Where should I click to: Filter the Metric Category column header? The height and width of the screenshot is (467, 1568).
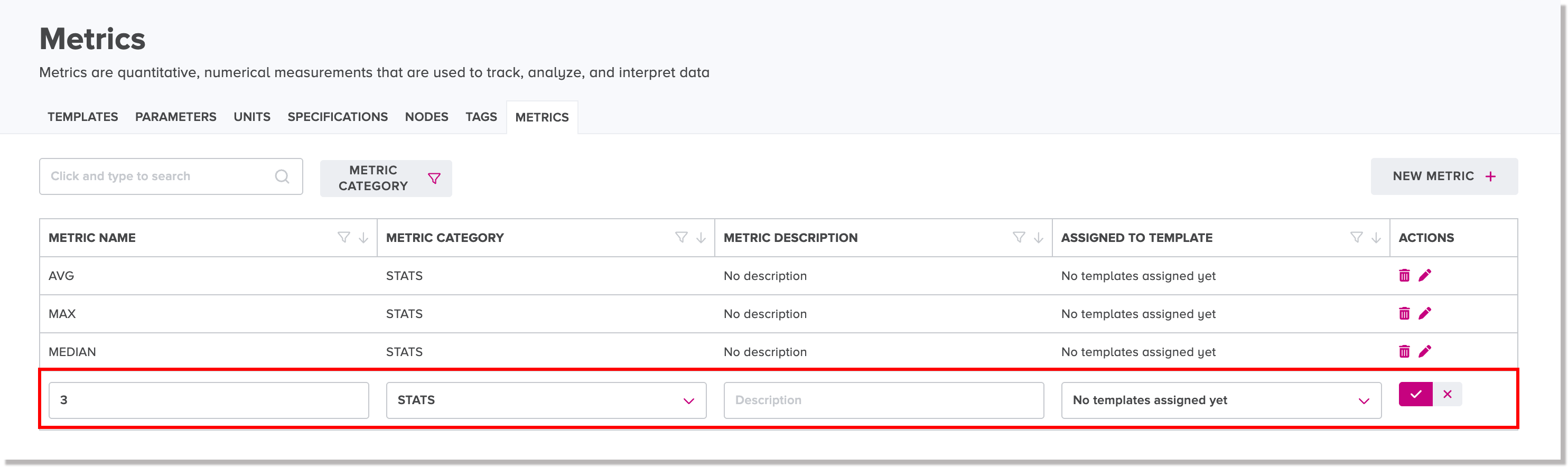tap(681, 237)
